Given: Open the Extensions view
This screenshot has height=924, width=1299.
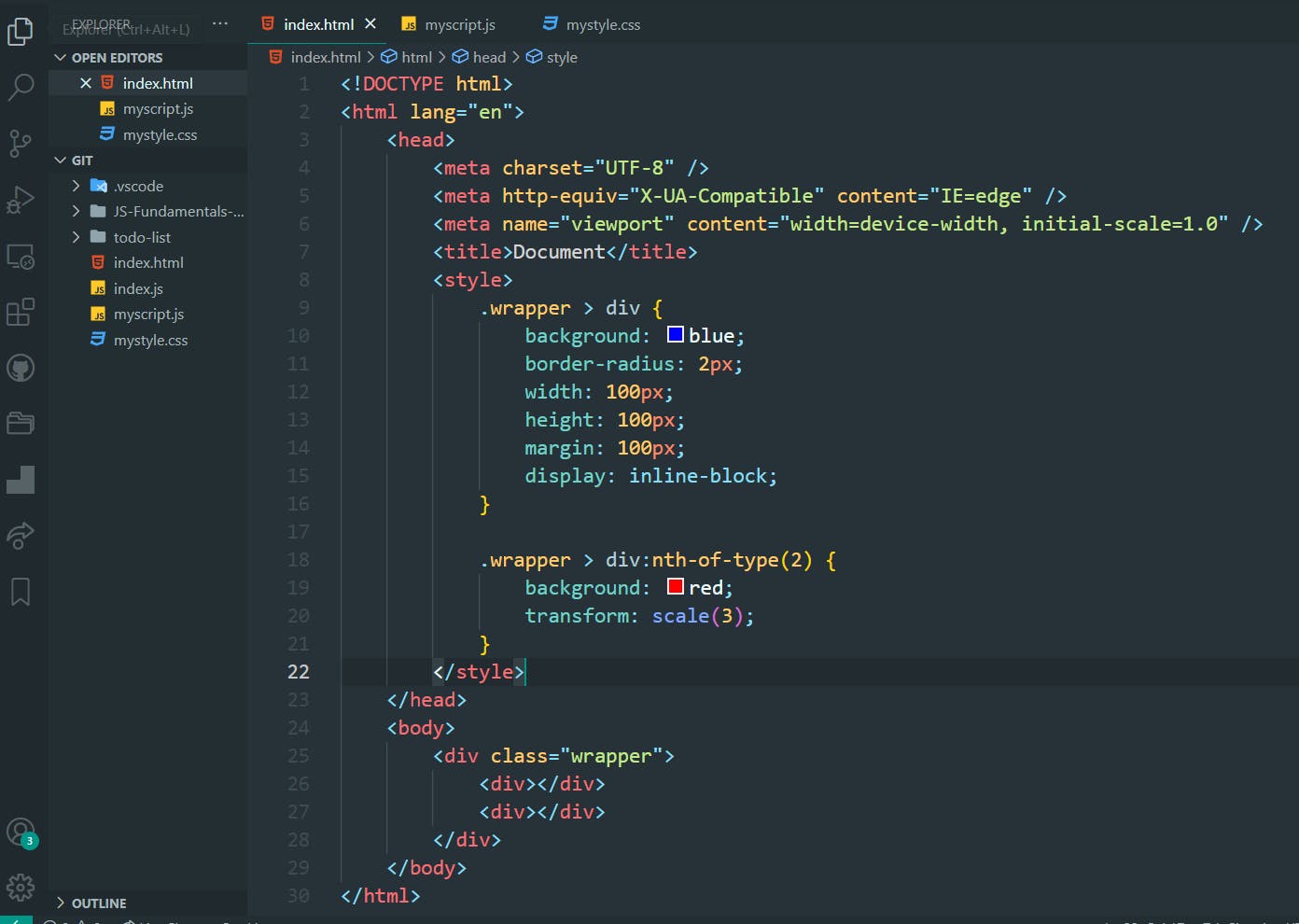Looking at the screenshot, I should (21, 312).
